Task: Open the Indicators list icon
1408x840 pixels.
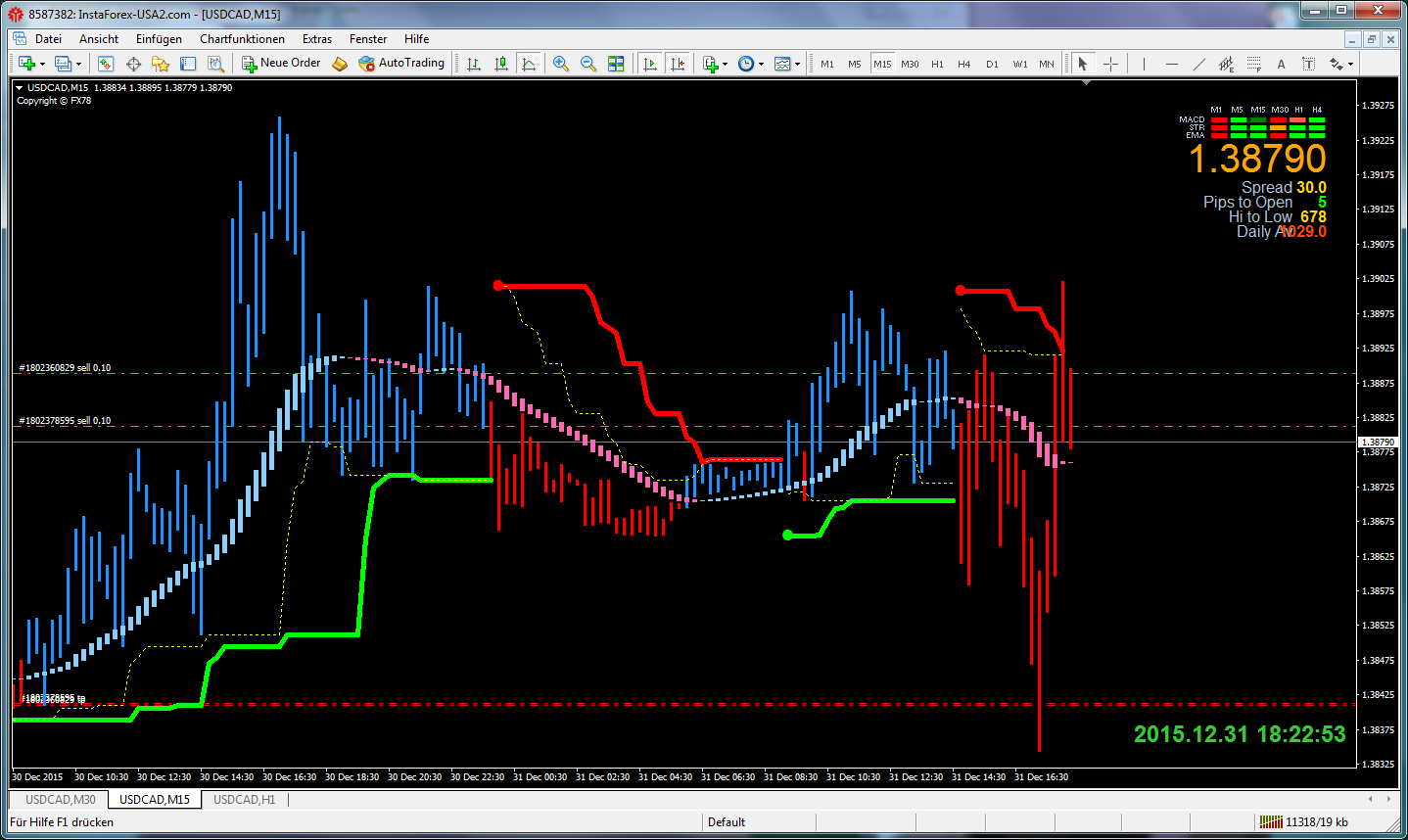Action: point(711,64)
